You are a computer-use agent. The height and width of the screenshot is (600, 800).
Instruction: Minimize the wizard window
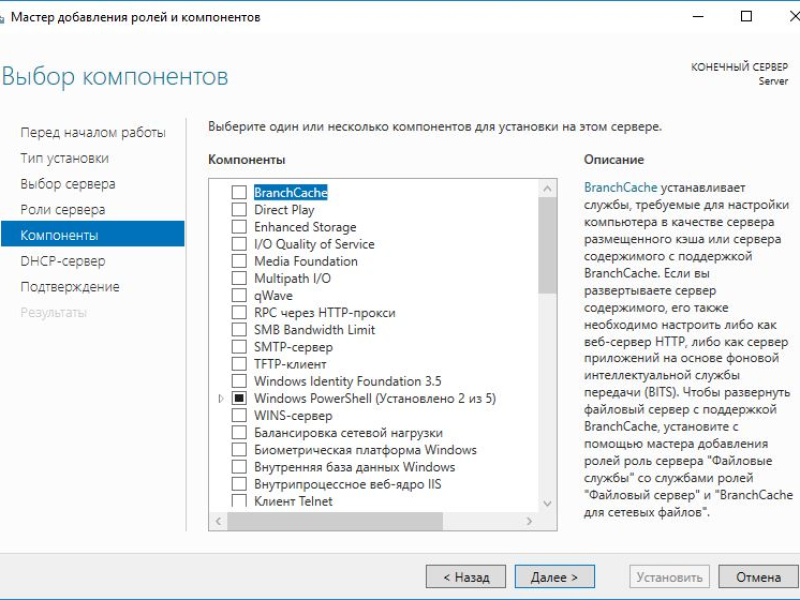[698, 16]
